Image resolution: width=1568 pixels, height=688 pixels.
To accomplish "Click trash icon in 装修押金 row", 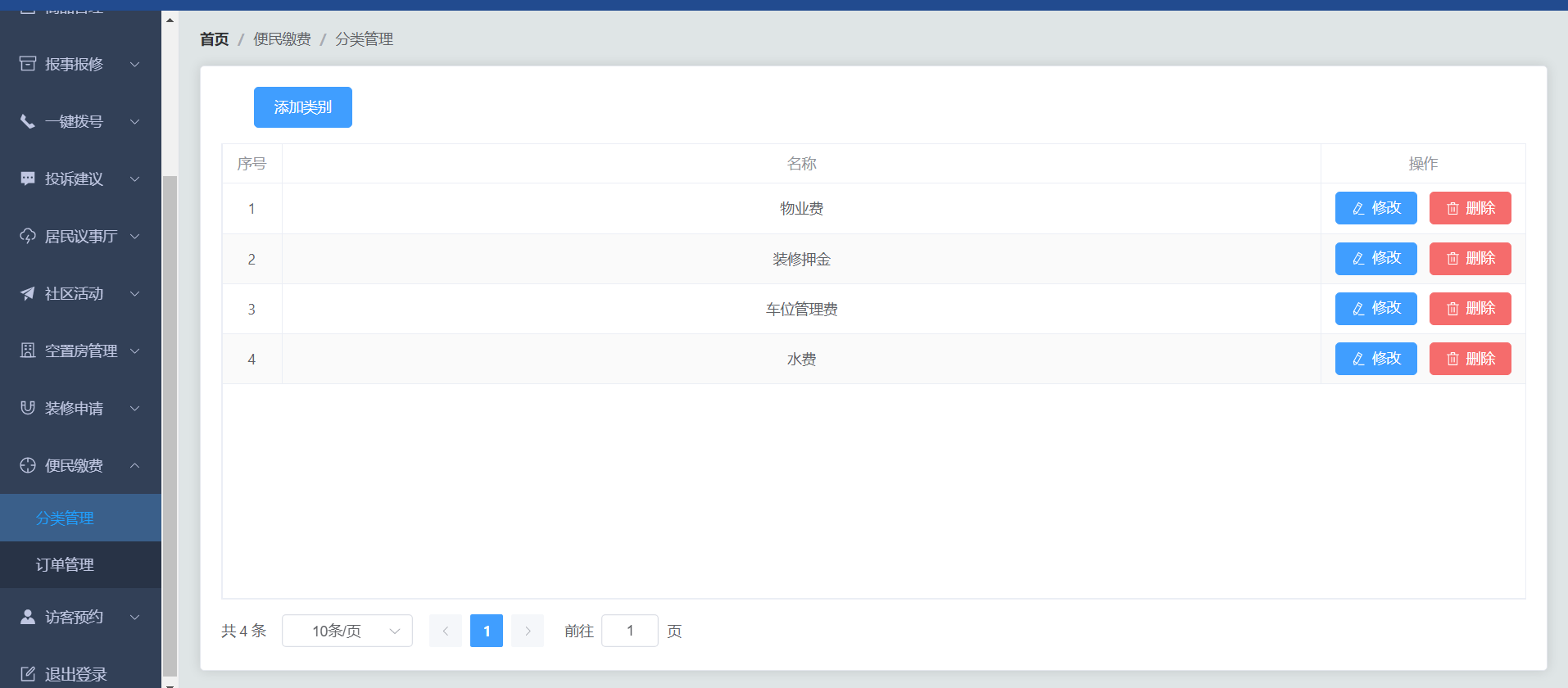I will pos(1452,259).
